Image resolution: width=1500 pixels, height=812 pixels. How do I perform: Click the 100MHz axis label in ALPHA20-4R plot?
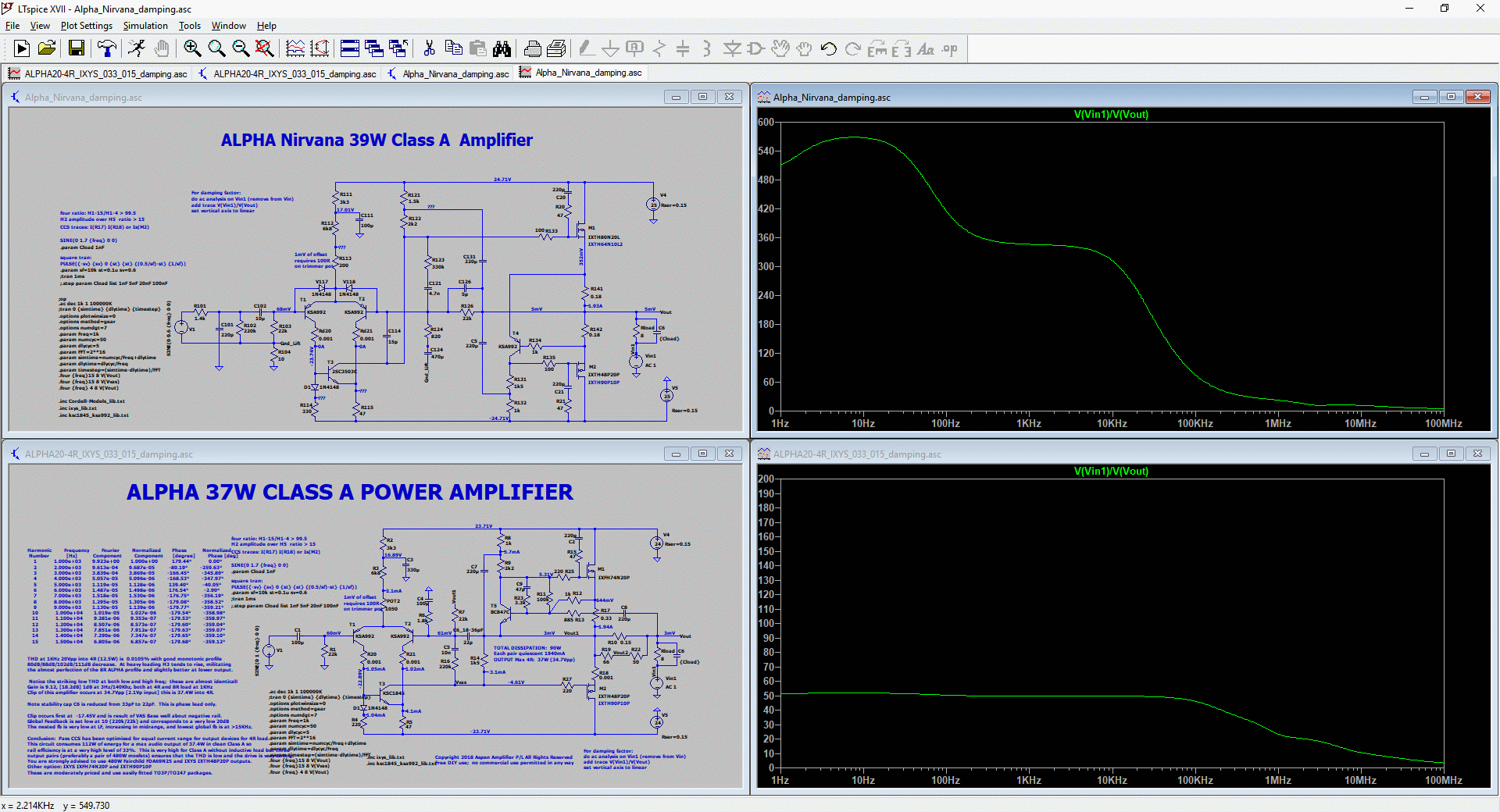(1443, 780)
